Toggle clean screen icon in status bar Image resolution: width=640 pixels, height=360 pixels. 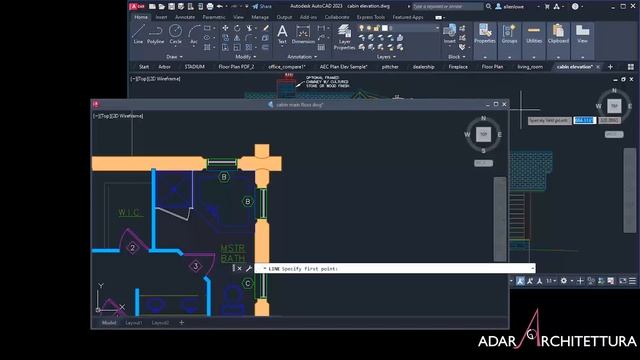[622, 281]
